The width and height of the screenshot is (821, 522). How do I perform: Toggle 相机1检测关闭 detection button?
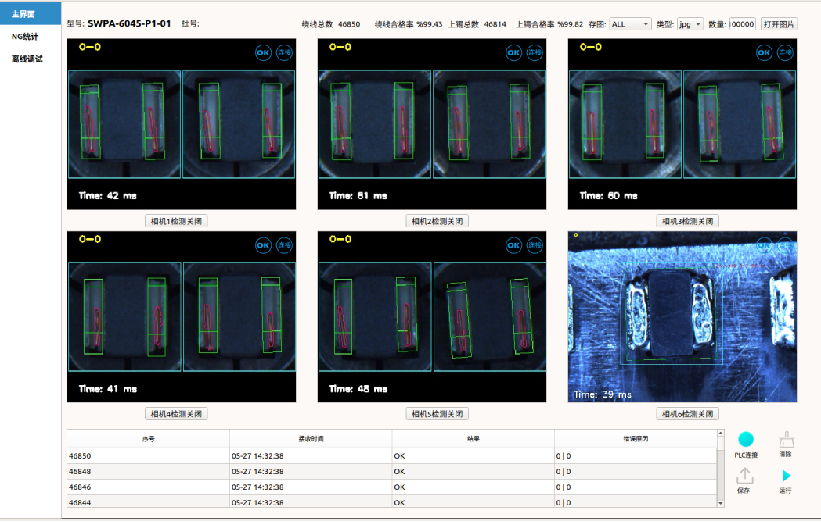click(177, 221)
